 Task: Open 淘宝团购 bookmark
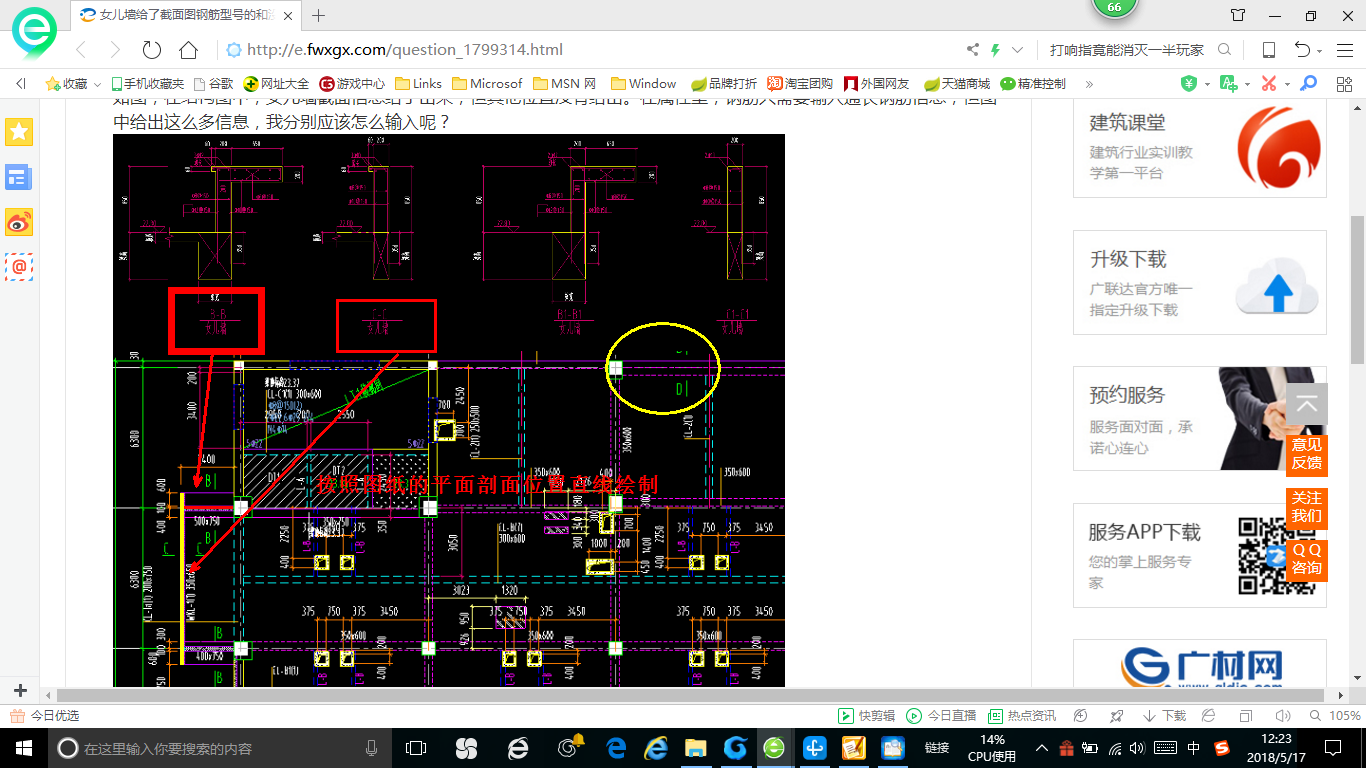[800, 84]
